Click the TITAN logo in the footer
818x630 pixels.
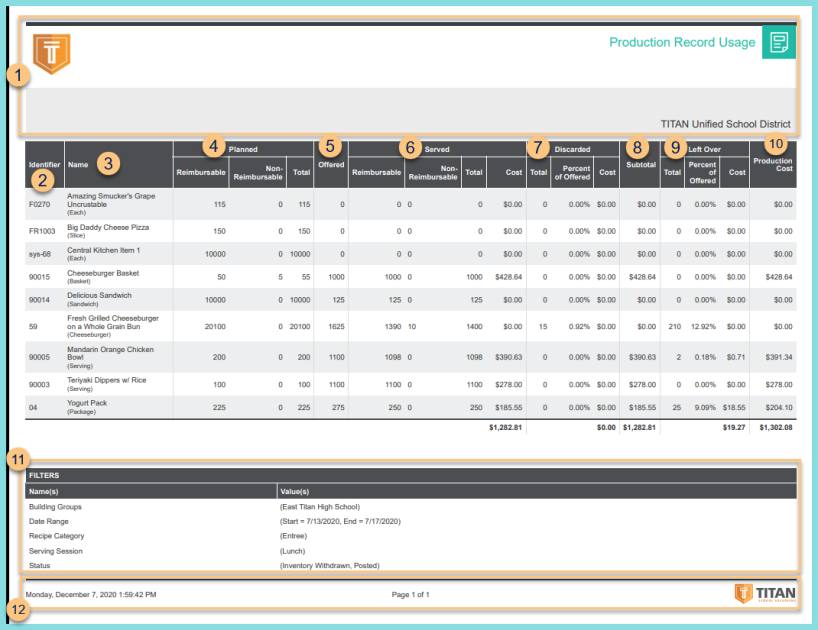(764, 594)
